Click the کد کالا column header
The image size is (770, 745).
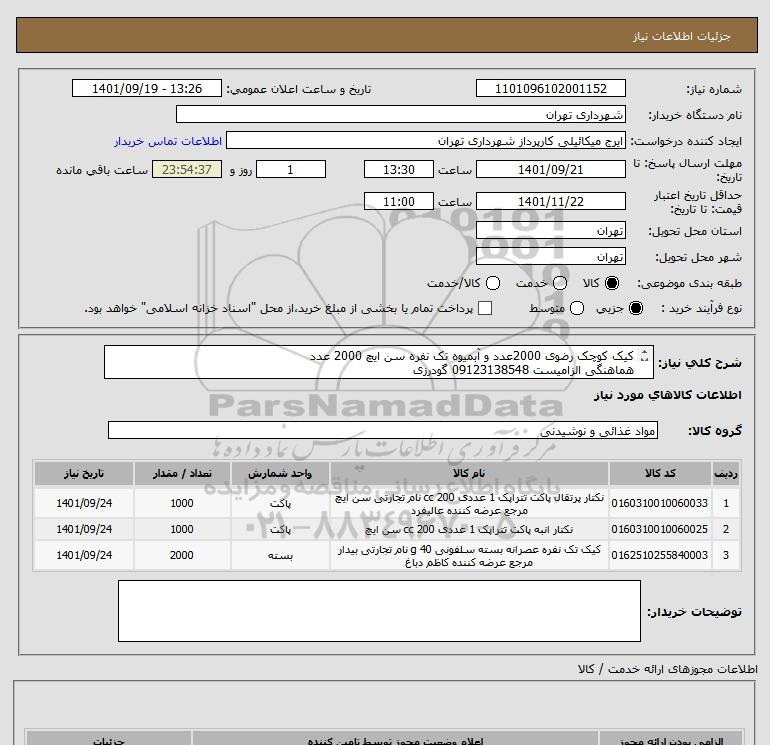tap(660, 473)
